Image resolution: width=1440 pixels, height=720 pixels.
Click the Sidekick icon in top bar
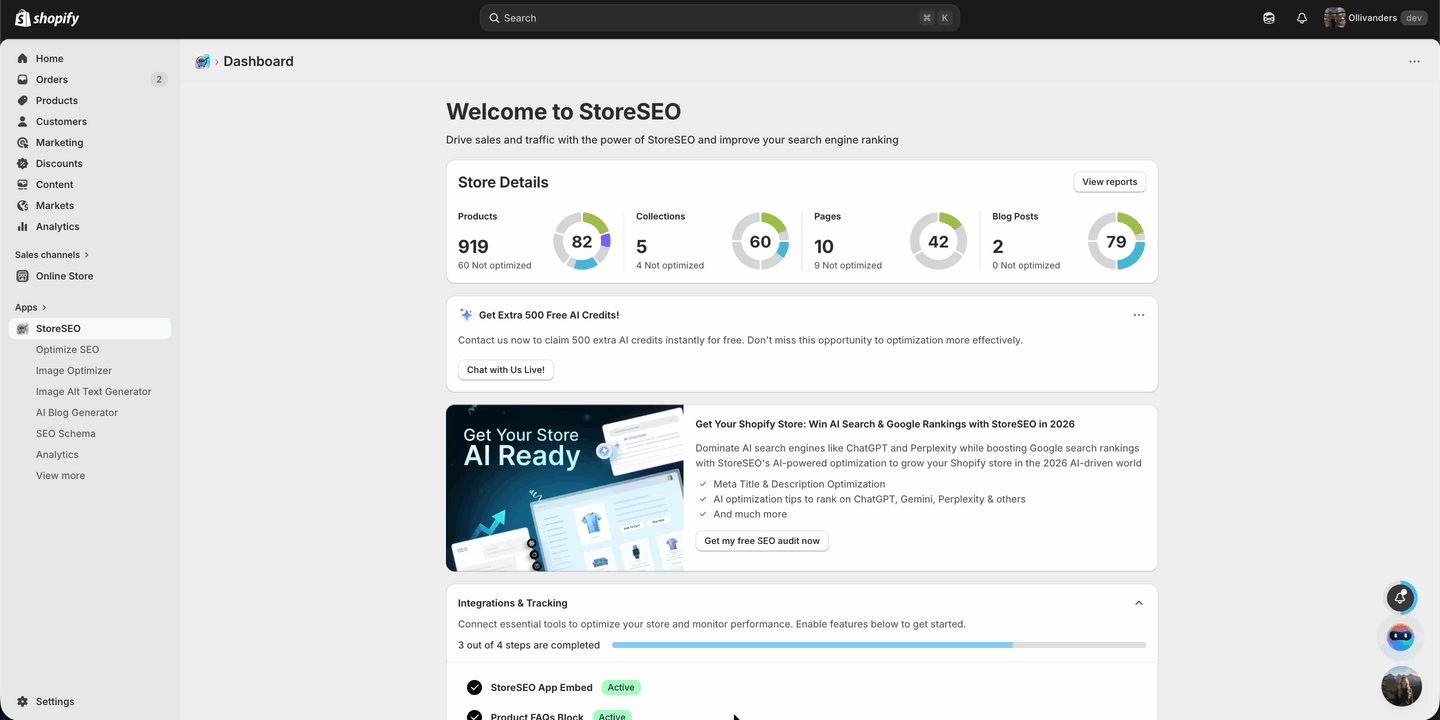point(1269,18)
